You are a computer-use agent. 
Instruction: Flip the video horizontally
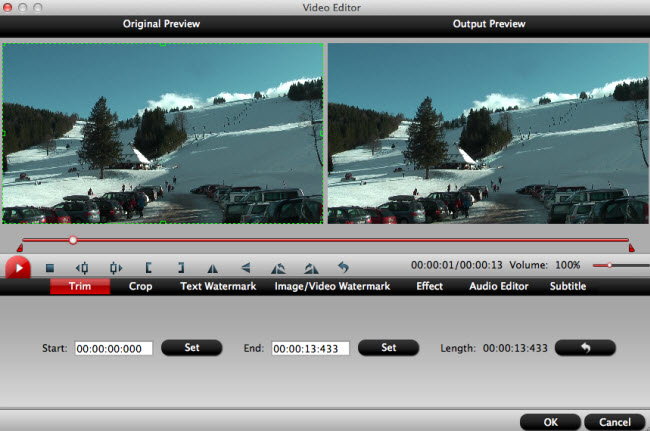coord(212,269)
